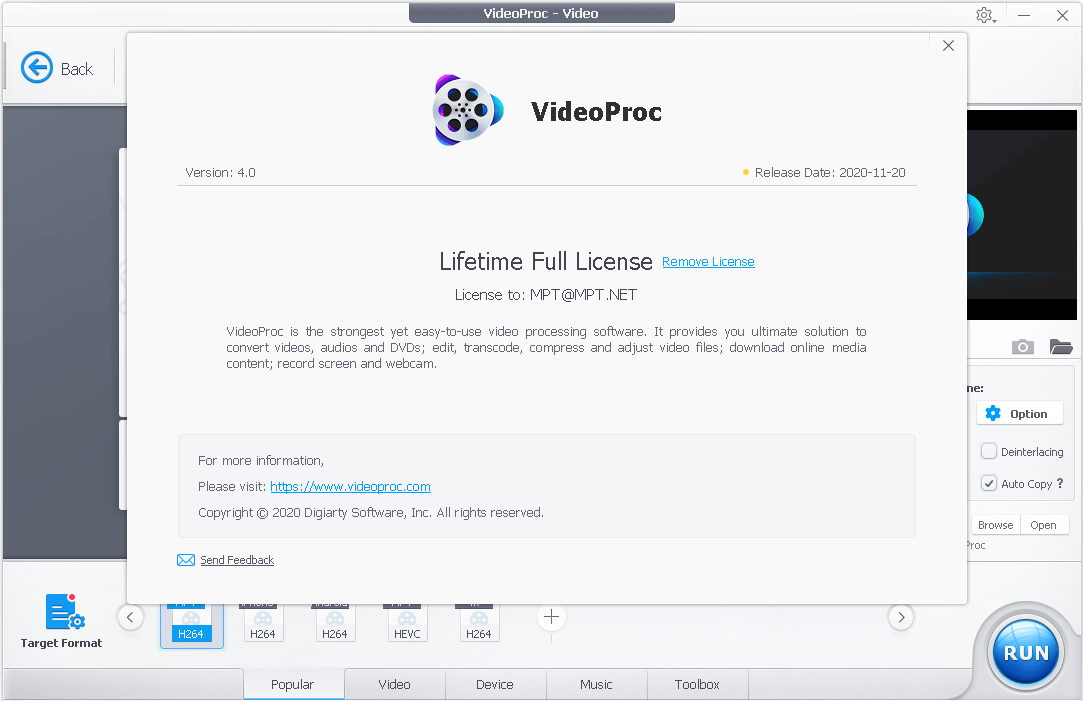Start conversion with RUN button
The height and width of the screenshot is (701, 1083).
(x=1026, y=652)
